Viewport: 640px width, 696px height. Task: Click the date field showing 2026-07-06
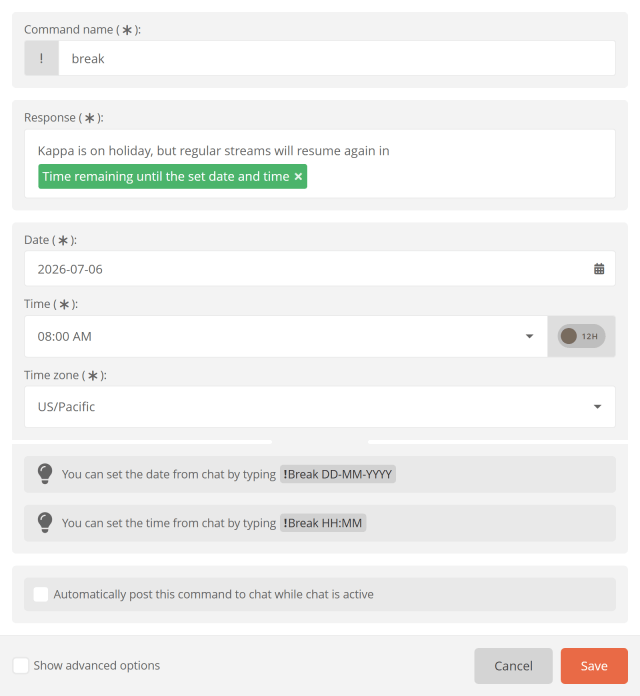(x=320, y=269)
